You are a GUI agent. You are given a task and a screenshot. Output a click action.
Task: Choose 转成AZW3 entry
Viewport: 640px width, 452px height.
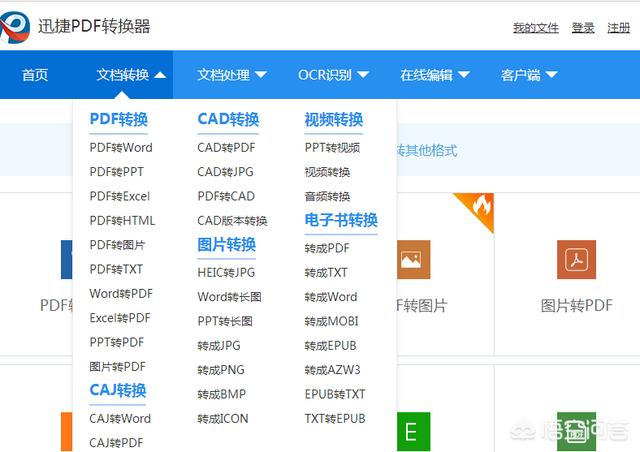333,370
